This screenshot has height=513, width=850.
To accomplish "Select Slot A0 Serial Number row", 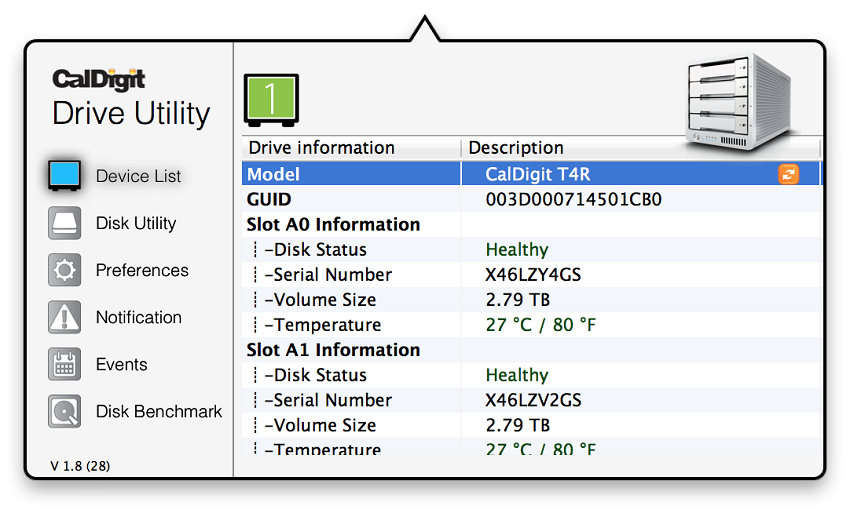I will click(x=531, y=274).
